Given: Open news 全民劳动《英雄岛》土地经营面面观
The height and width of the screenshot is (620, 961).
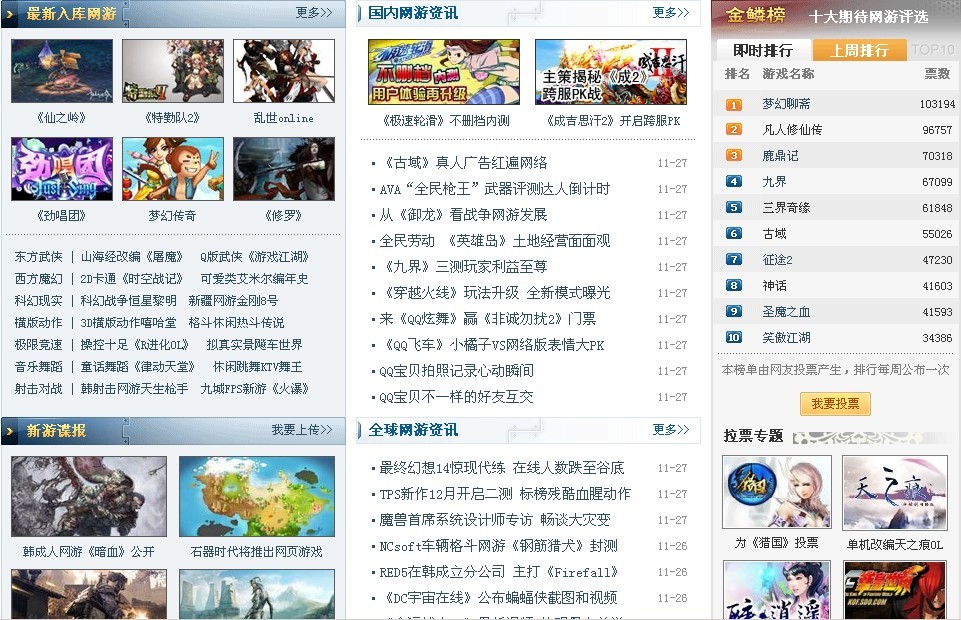Looking at the screenshot, I should coord(495,241).
